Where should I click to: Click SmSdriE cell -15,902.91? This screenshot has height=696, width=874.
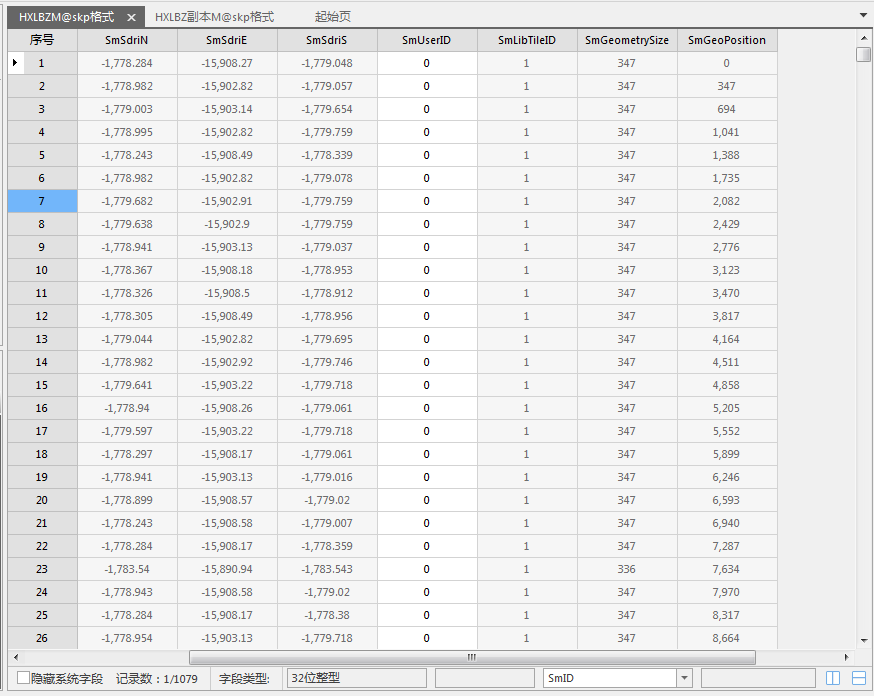pyautogui.click(x=227, y=201)
